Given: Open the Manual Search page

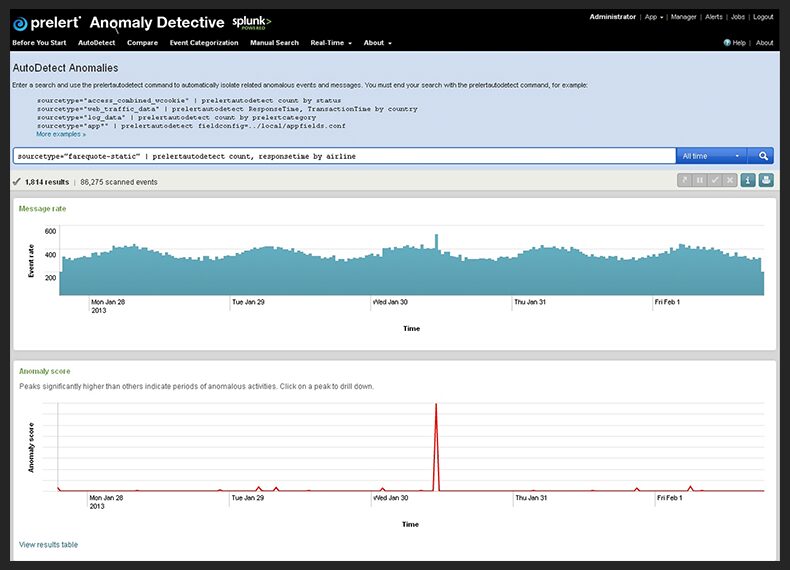Looking at the screenshot, I should click(x=275, y=43).
